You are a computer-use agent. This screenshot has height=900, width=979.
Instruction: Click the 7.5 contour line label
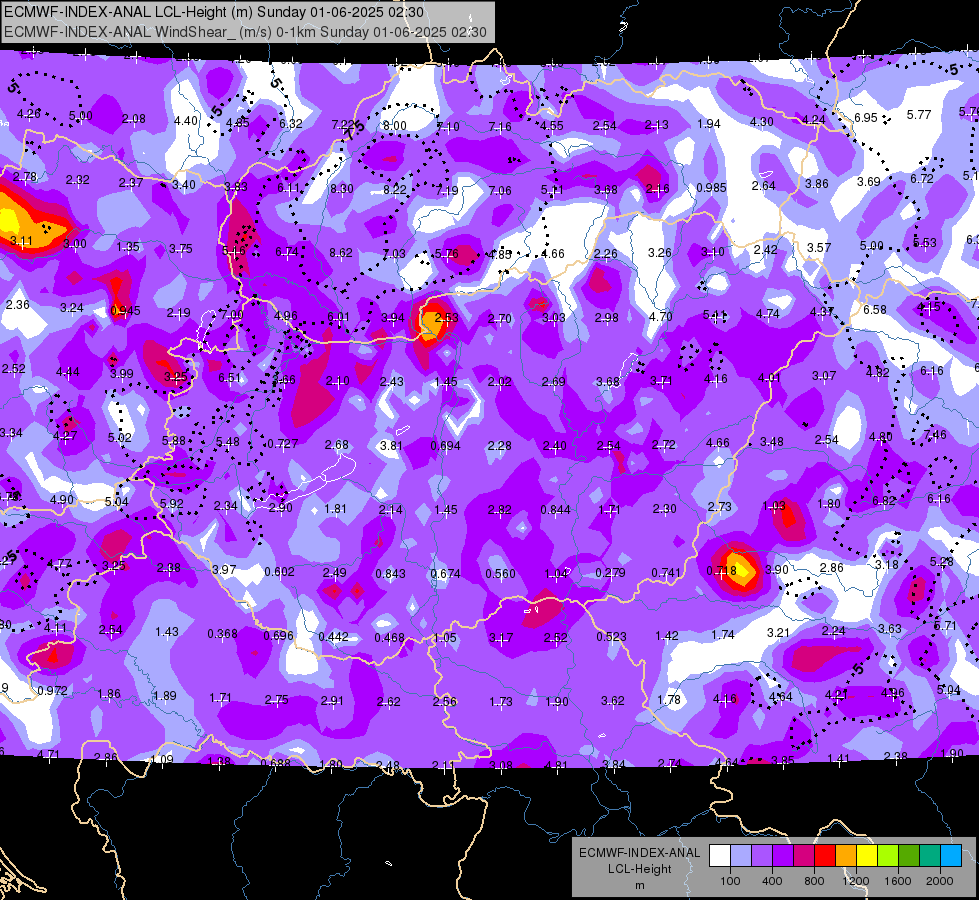point(355,130)
